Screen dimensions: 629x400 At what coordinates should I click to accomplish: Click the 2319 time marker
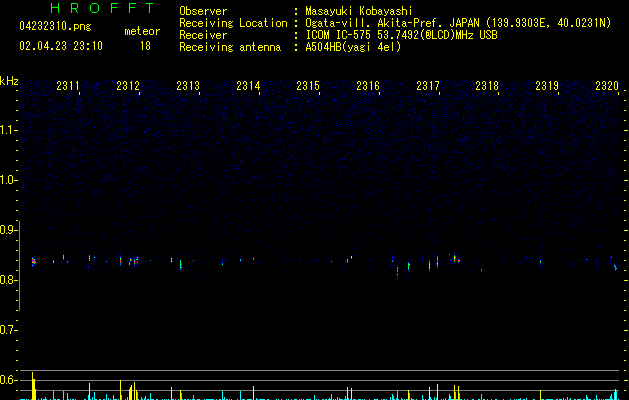coord(547,86)
